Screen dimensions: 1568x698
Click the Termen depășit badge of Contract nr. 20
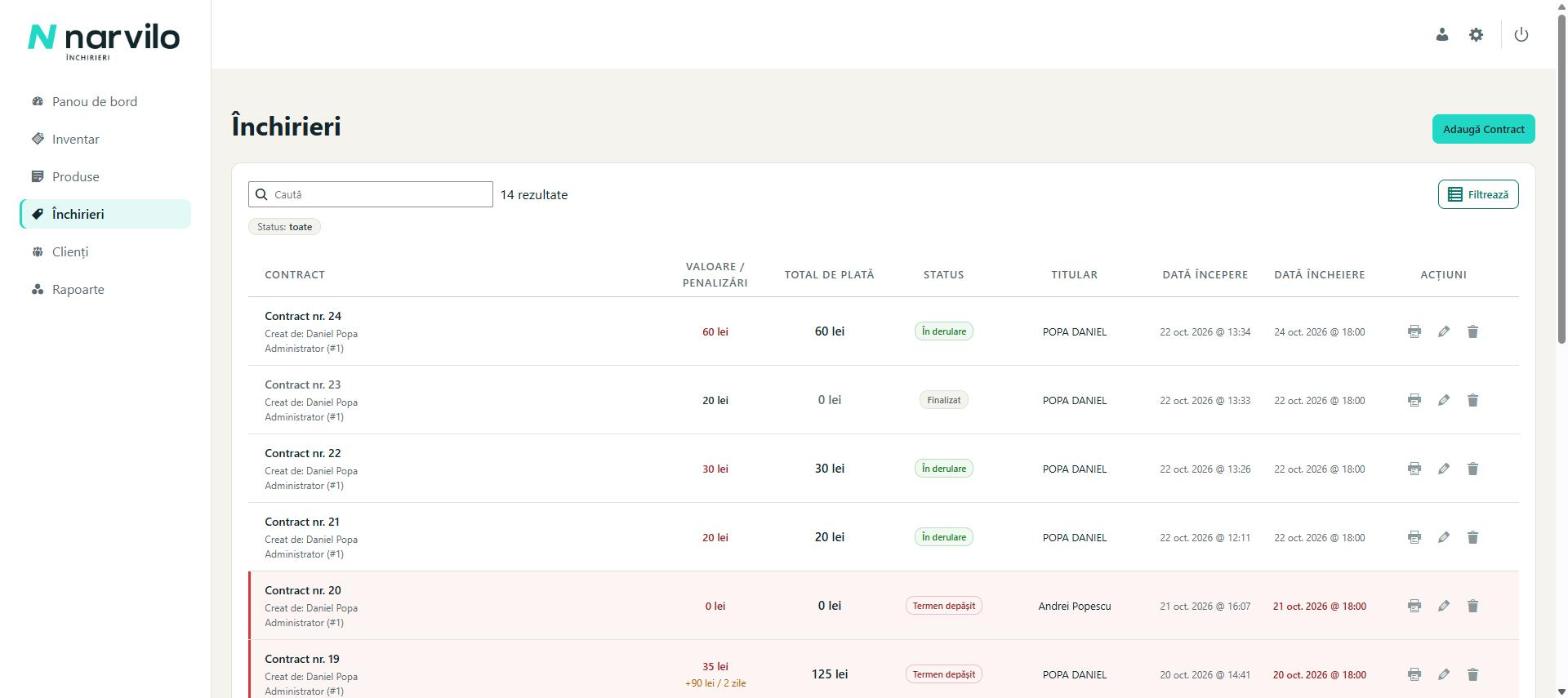[x=944, y=605]
